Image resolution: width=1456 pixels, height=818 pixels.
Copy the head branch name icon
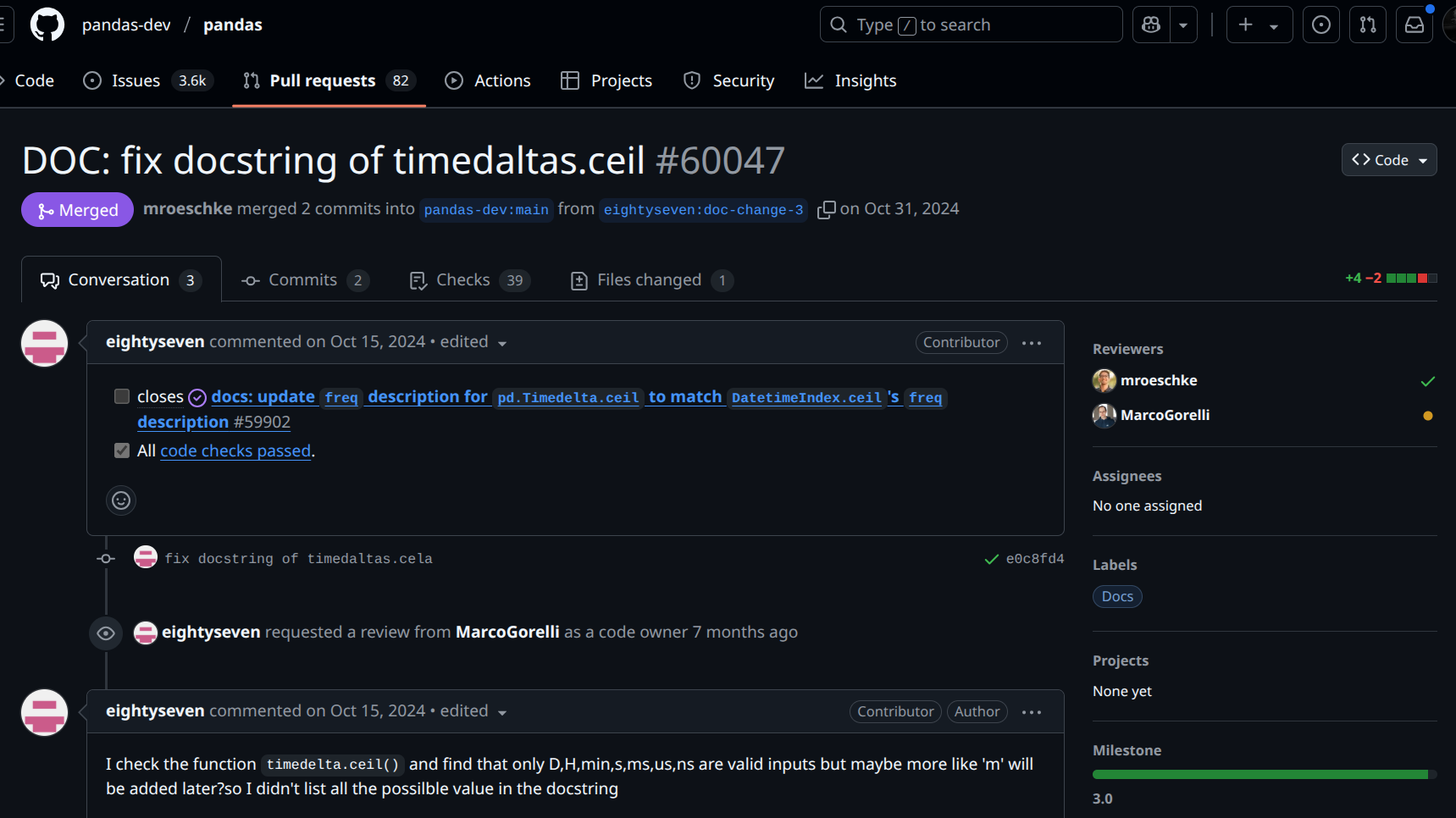(x=826, y=209)
